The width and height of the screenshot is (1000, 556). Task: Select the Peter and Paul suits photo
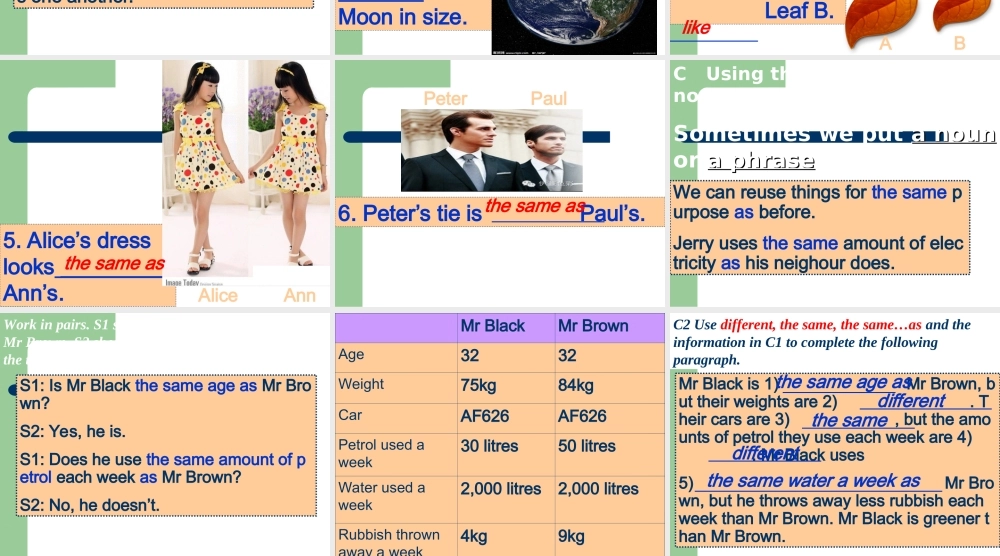491,150
